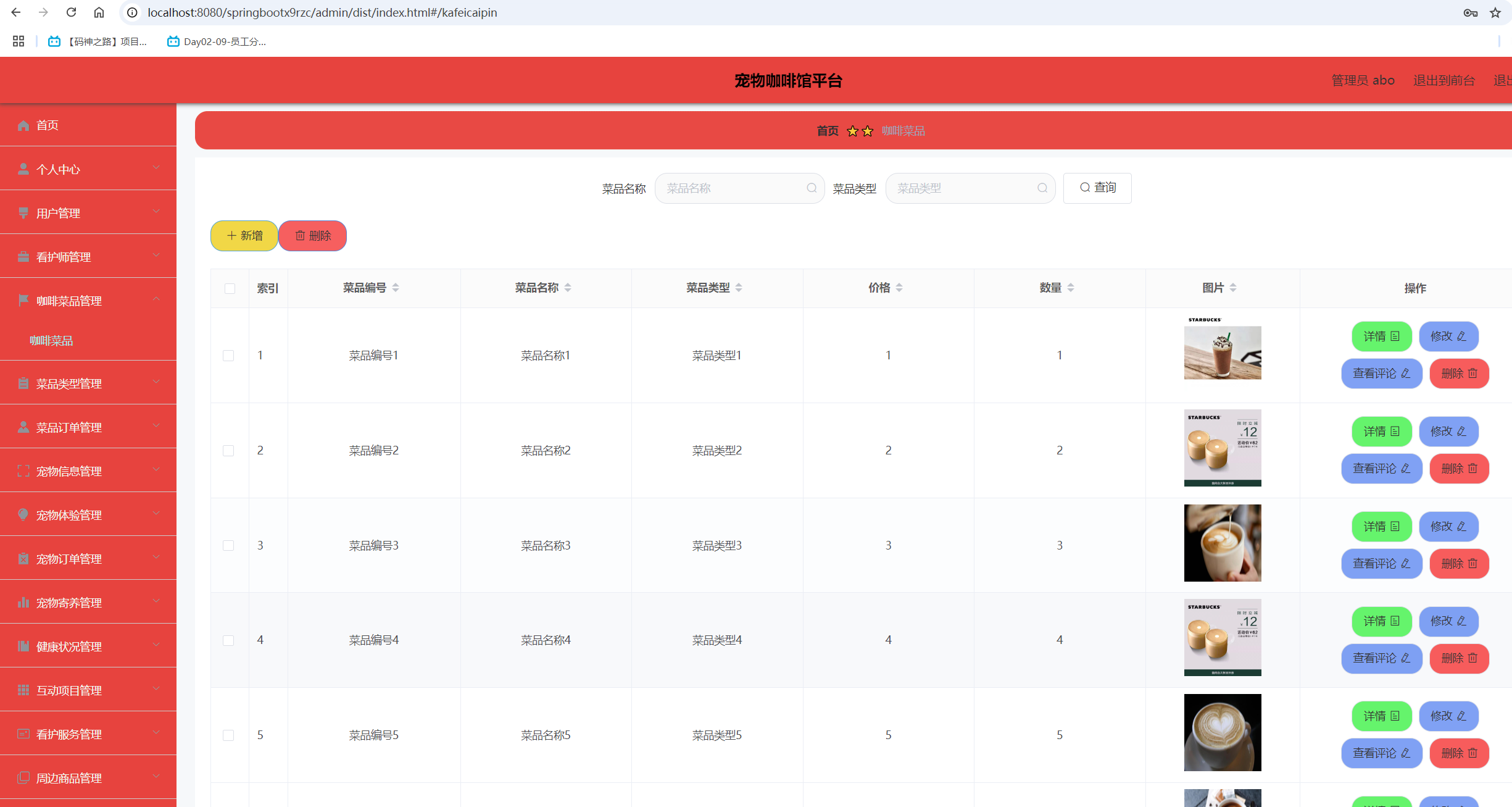The height and width of the screenshot is (807, 1512).
Task: Click the flag icon beside 咖啡菜品管理
Action: [x=23, y=301]
